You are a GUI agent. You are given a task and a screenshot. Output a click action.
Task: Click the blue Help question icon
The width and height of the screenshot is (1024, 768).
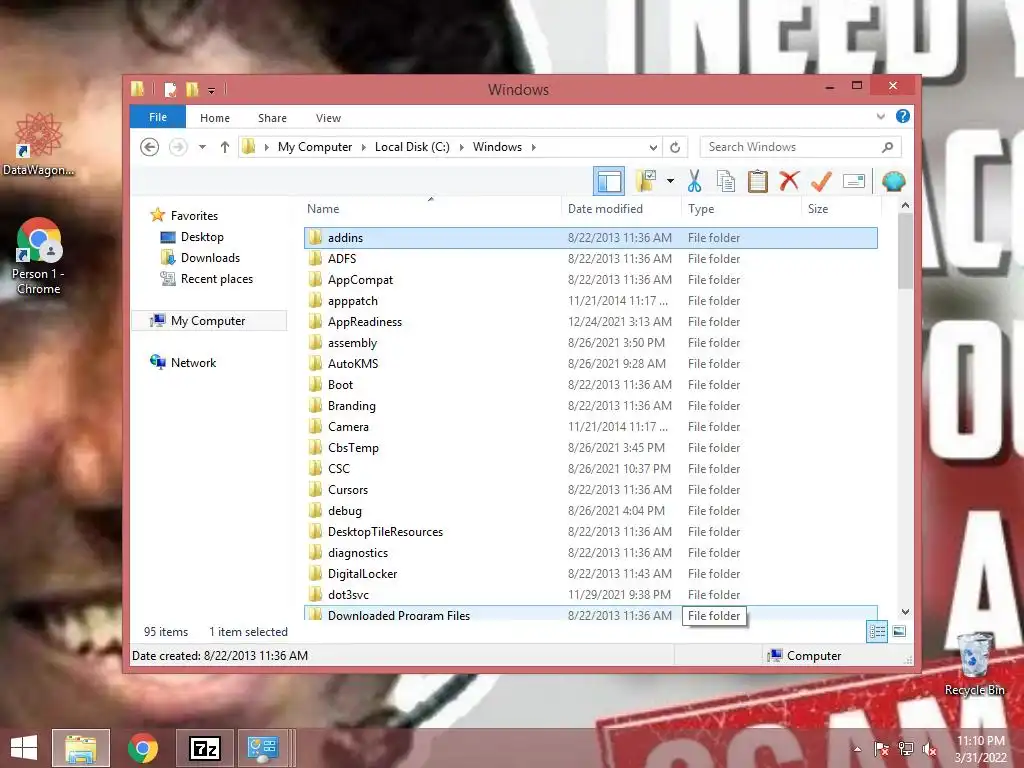[x=903, y=116]
